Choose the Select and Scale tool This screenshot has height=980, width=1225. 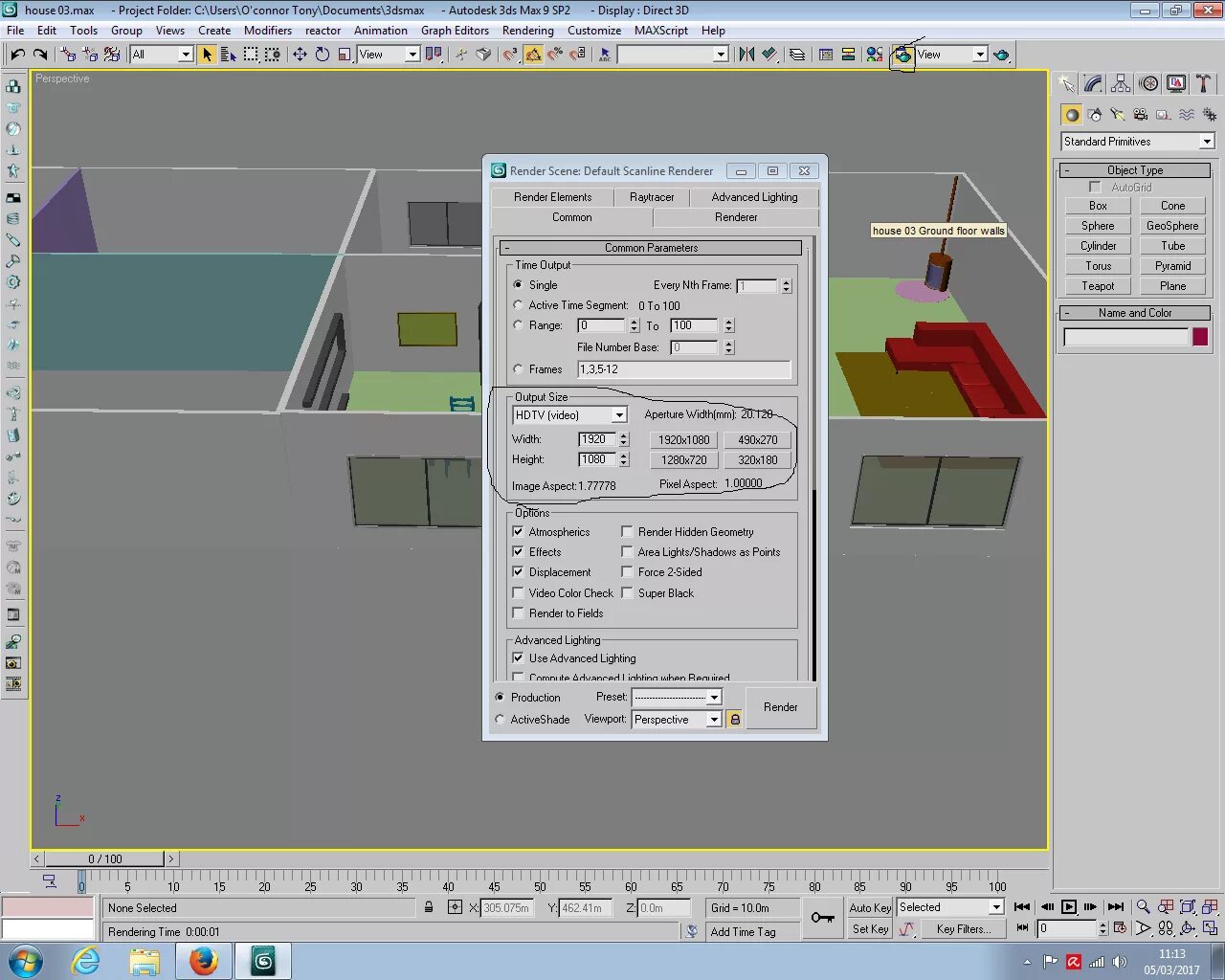click(x=345, y=55)
